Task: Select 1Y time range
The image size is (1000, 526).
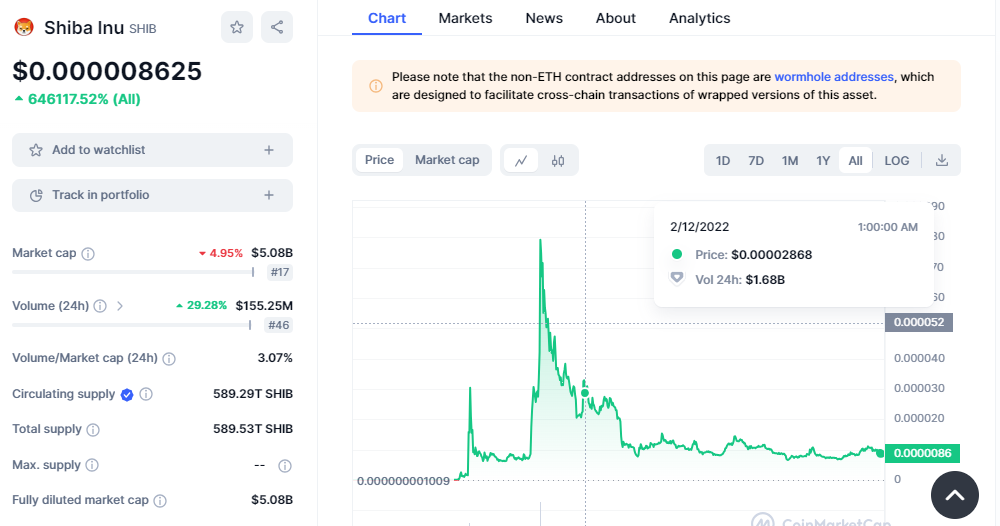Action: point(823,161)
